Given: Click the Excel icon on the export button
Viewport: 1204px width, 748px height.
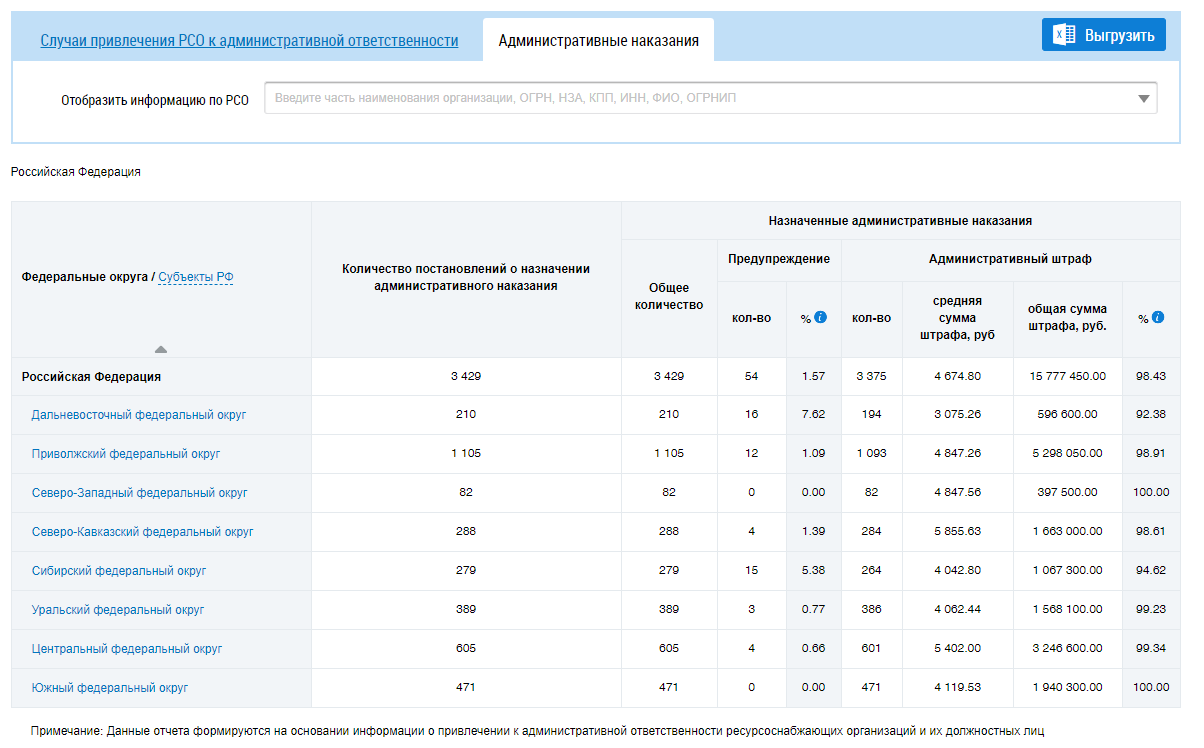Looking at the screenshot, I should coord(1064,36).
